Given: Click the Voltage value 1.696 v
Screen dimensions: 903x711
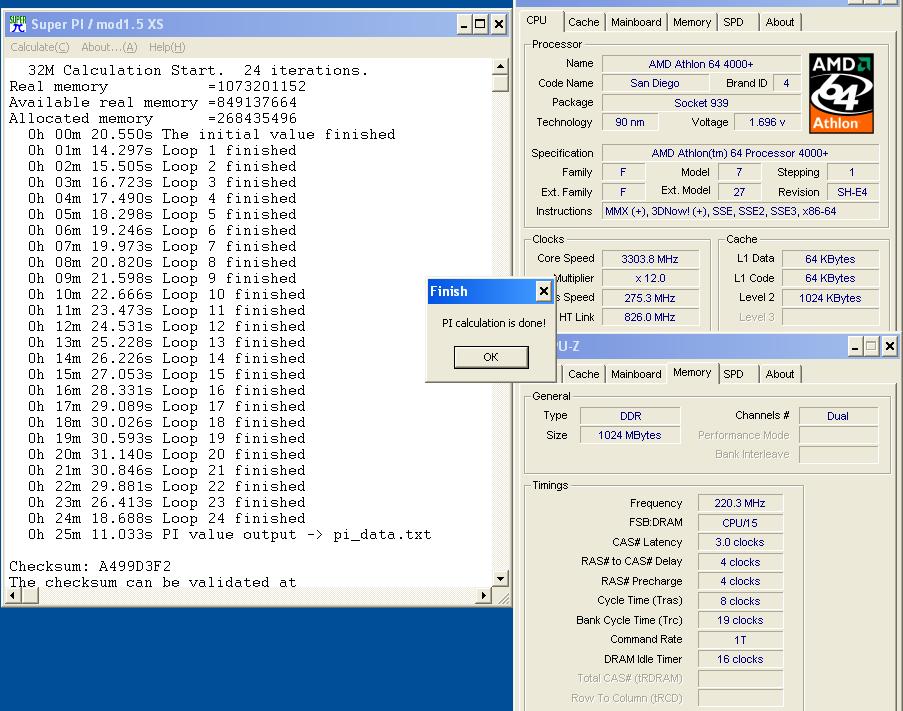Looking at the screenshot, I should tap(767, 122).
